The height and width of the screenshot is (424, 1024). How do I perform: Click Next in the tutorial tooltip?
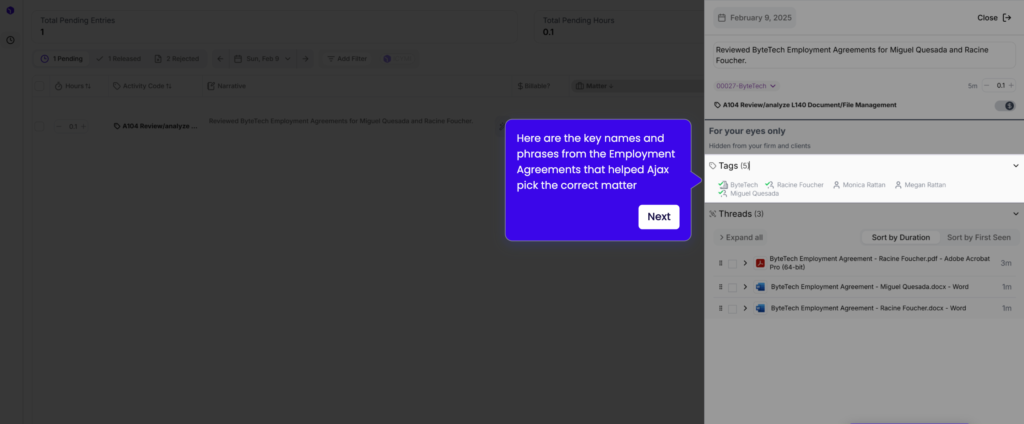click(658, 217)
